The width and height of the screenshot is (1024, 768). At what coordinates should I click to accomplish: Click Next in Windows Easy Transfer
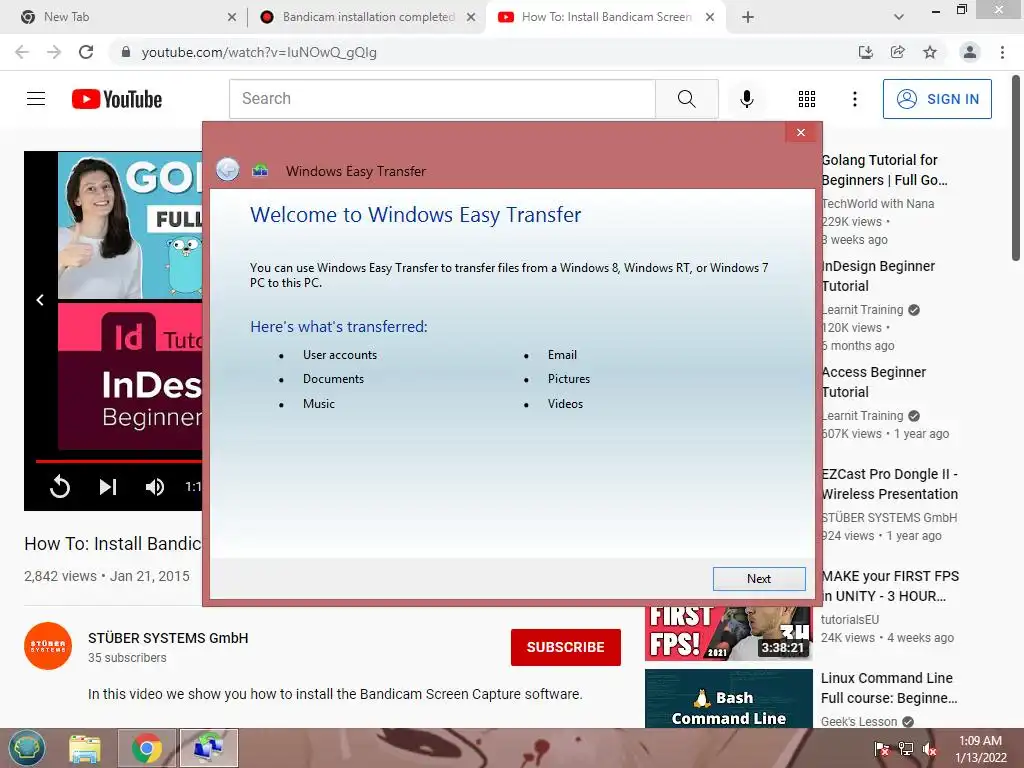759,579
